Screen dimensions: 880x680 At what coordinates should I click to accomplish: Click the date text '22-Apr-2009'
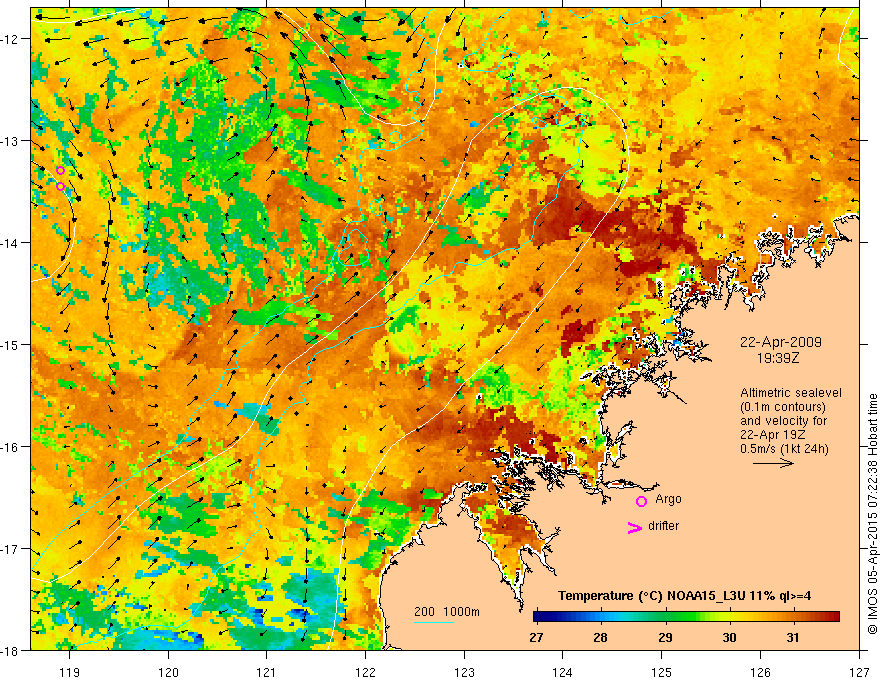tap(781, 342)
